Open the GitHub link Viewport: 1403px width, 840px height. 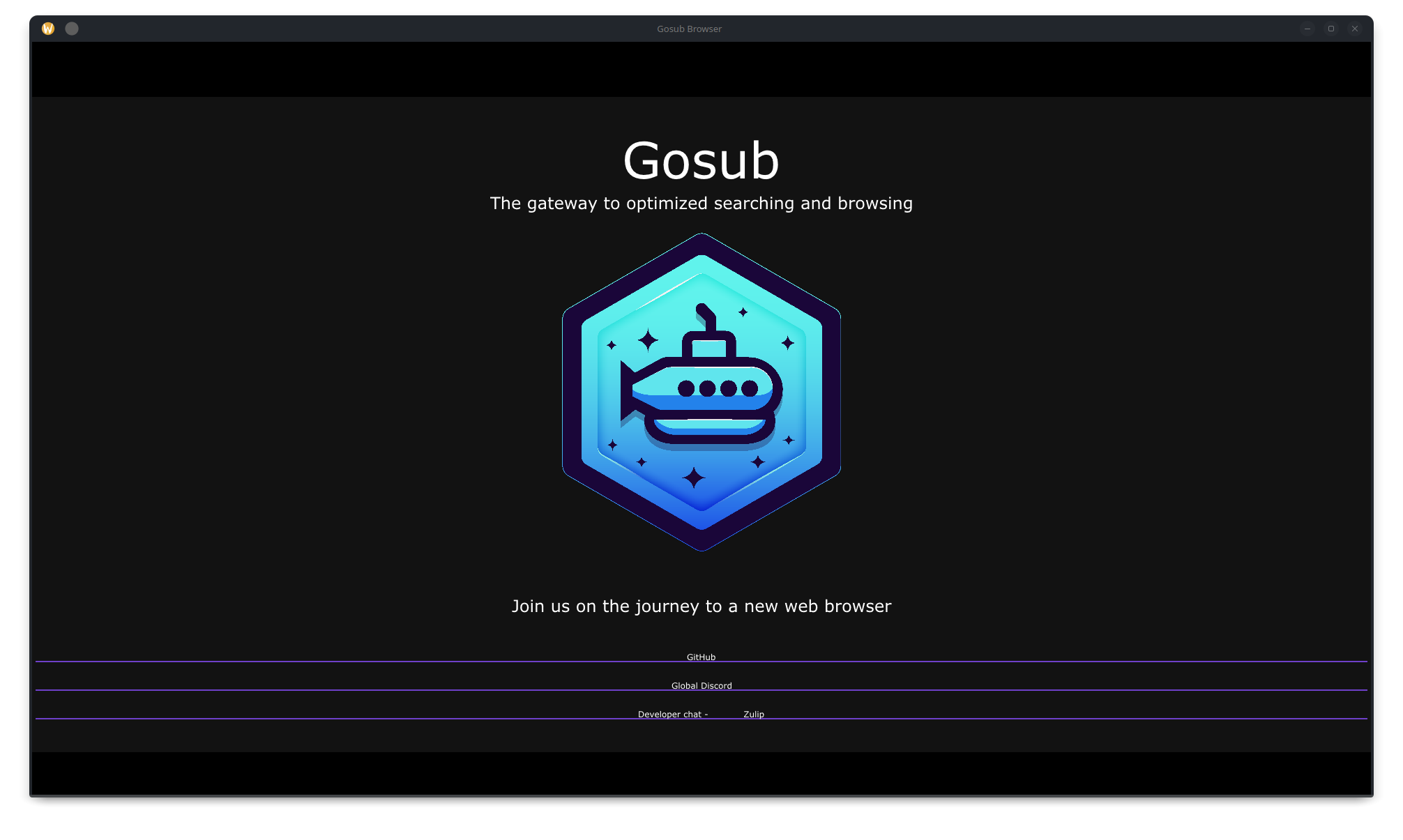[x=701, y=657]
